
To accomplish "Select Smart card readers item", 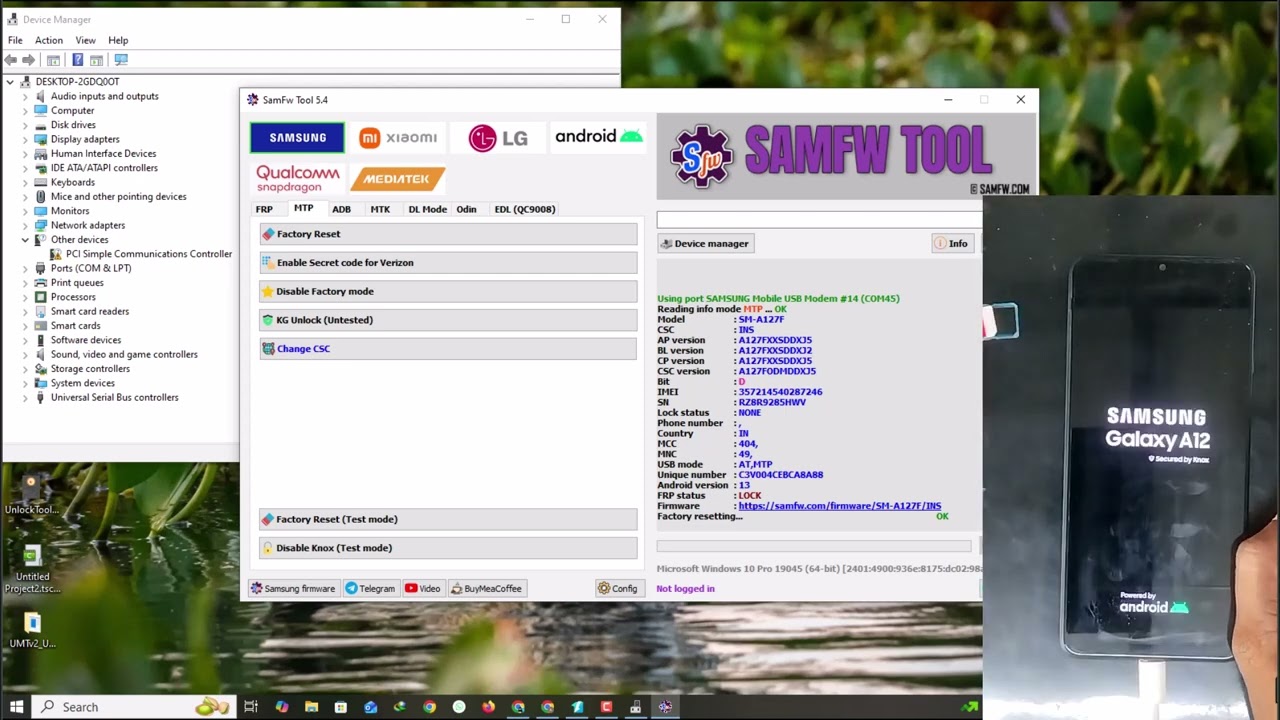I will coord(90,311).
